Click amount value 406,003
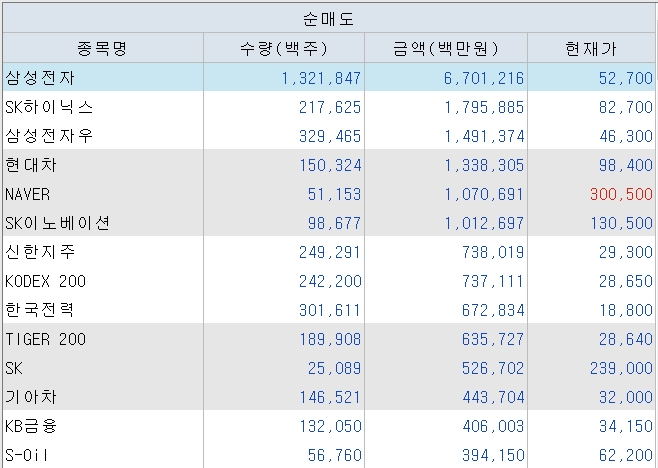The width and height of the screenshot is (658, 468). 493,426
